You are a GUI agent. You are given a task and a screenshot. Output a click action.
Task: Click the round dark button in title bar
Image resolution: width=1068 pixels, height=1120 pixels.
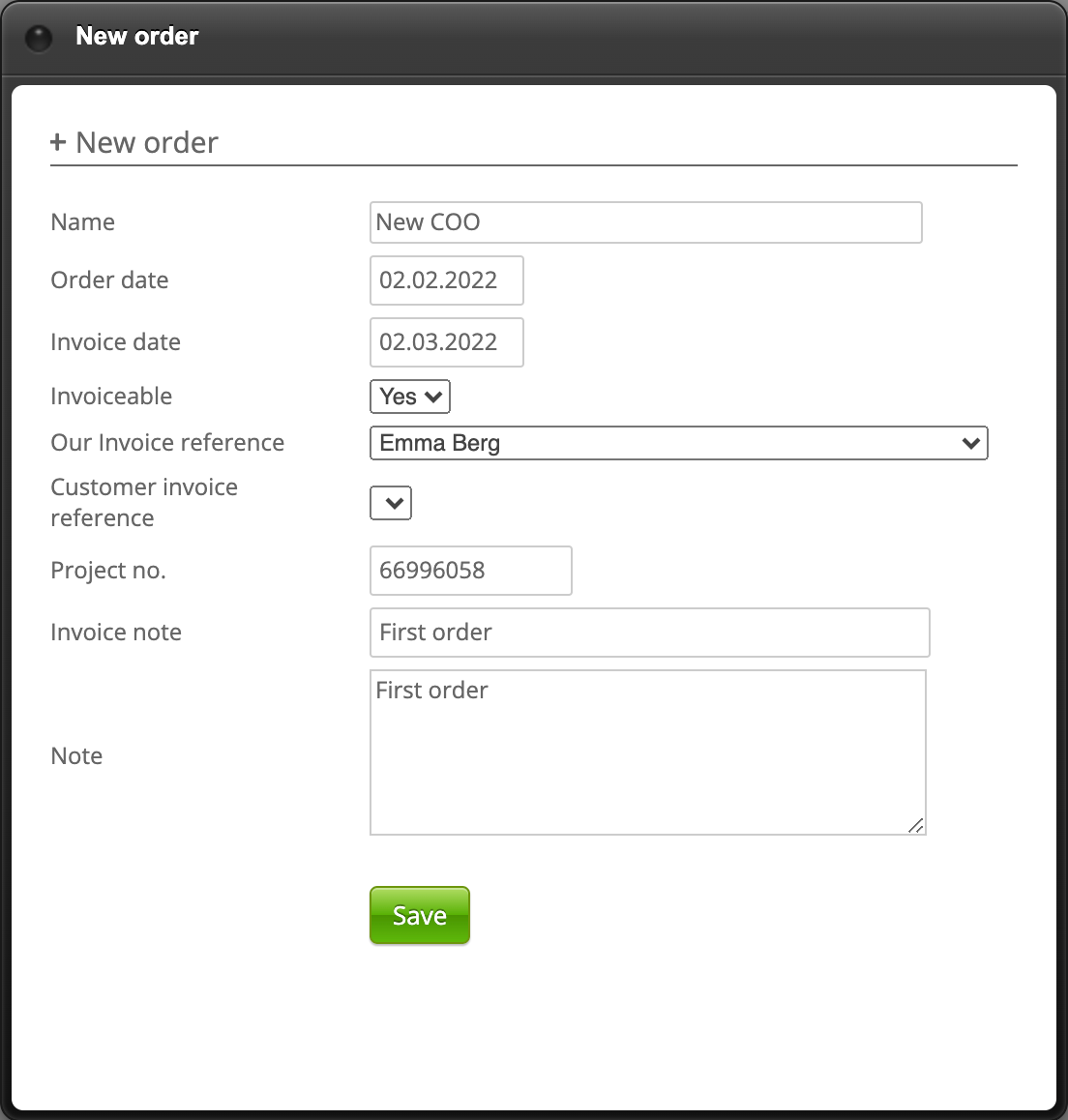[x=38, y=38]
